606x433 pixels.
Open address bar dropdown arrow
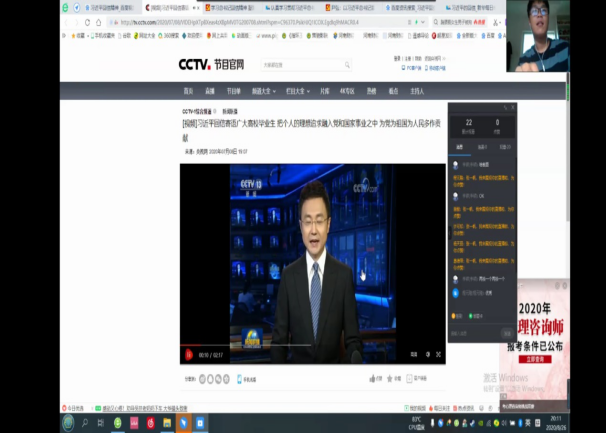pos(423,22)
